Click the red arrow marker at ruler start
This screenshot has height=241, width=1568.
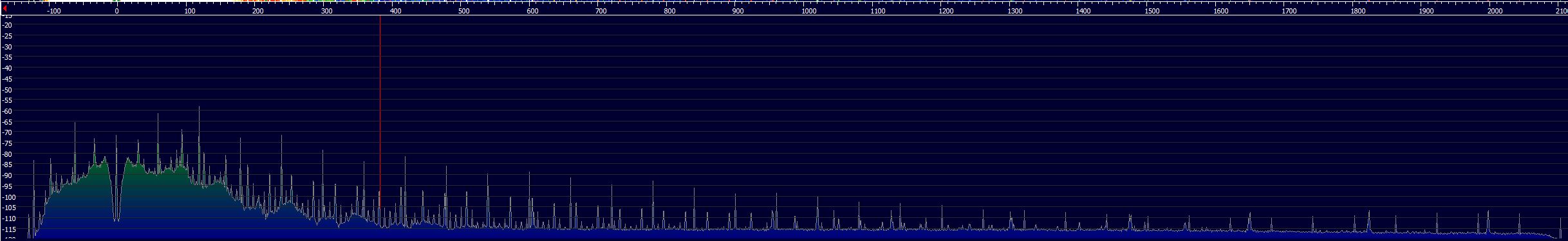click(5, 9)
